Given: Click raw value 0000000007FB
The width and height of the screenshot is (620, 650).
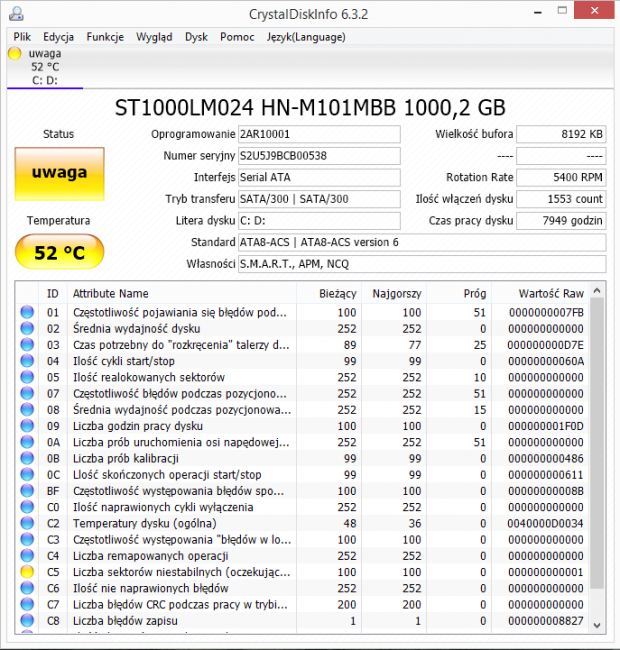Looking at the screenshot, I should tap(546, 312).
